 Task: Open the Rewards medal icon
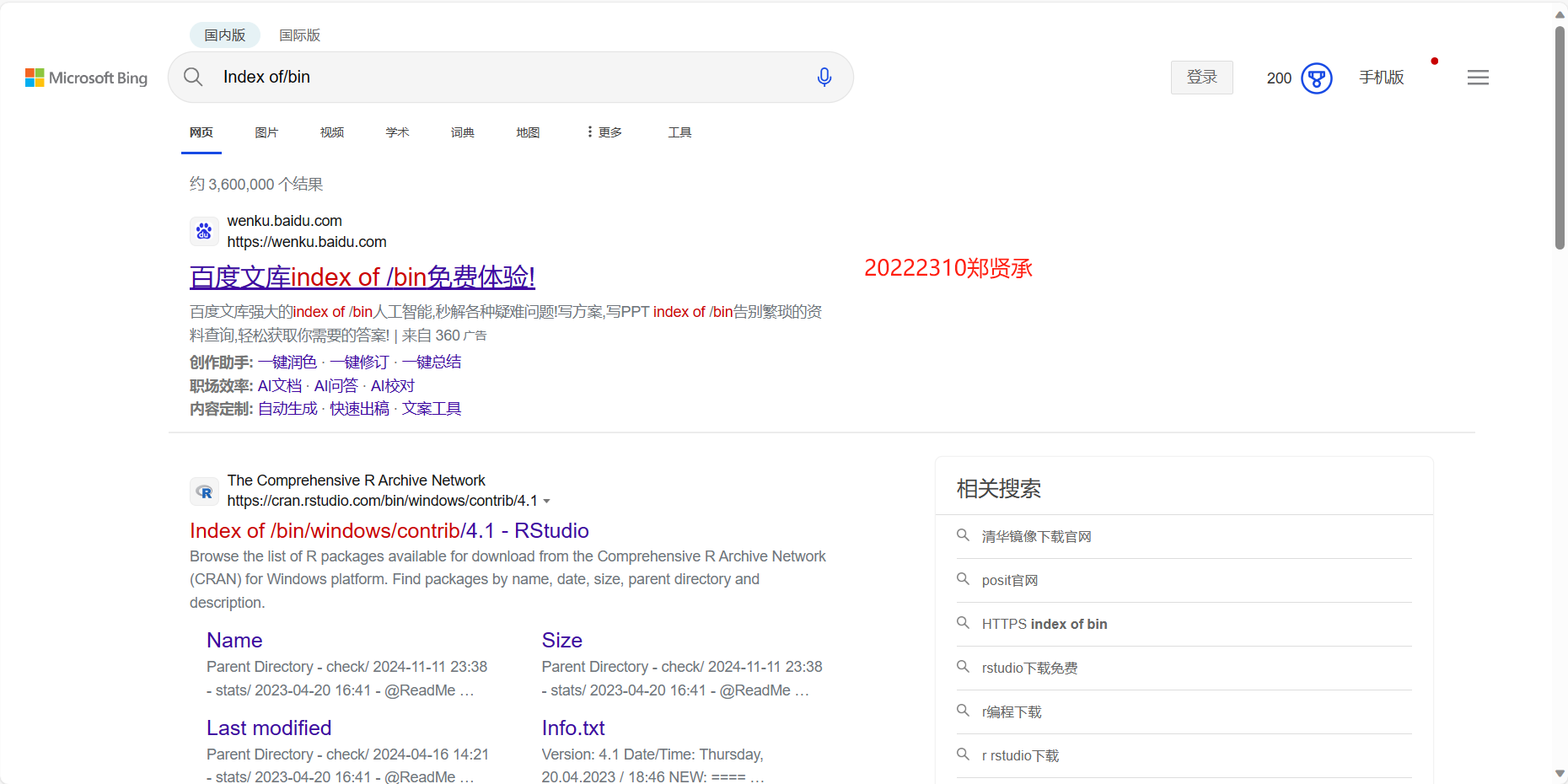click(x=1317, y=78)
